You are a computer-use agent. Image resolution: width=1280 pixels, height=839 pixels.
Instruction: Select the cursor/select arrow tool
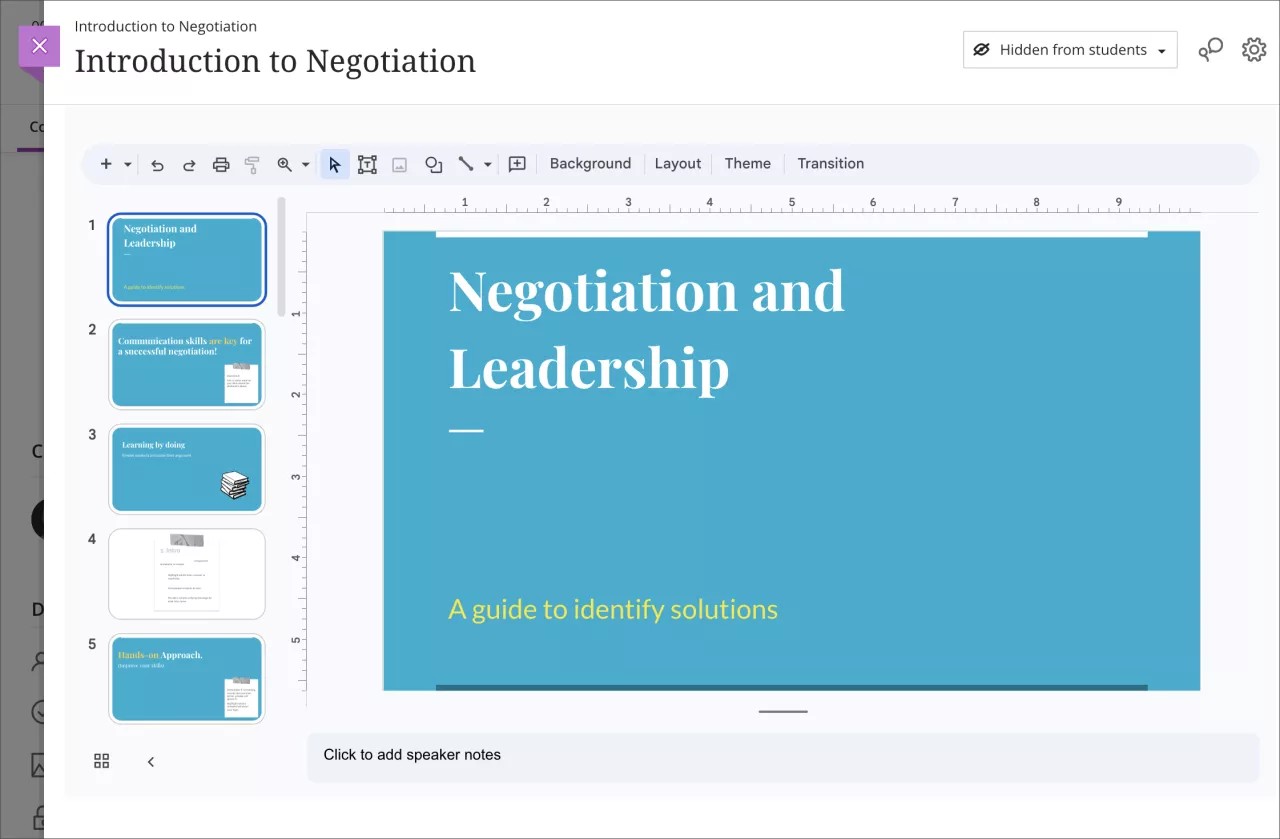pyautogui.click(x=335, y=163)
